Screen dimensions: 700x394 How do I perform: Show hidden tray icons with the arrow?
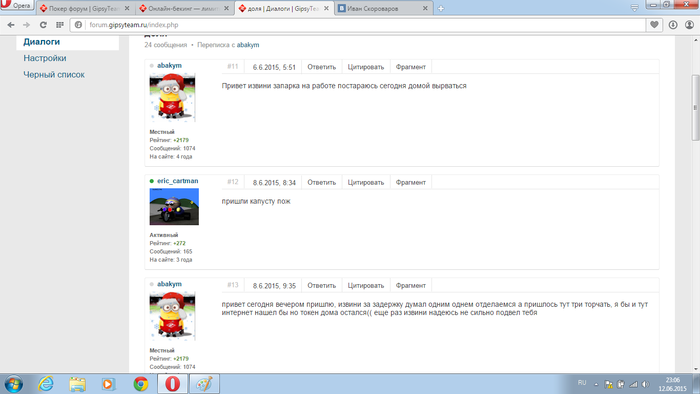[596, 384]
